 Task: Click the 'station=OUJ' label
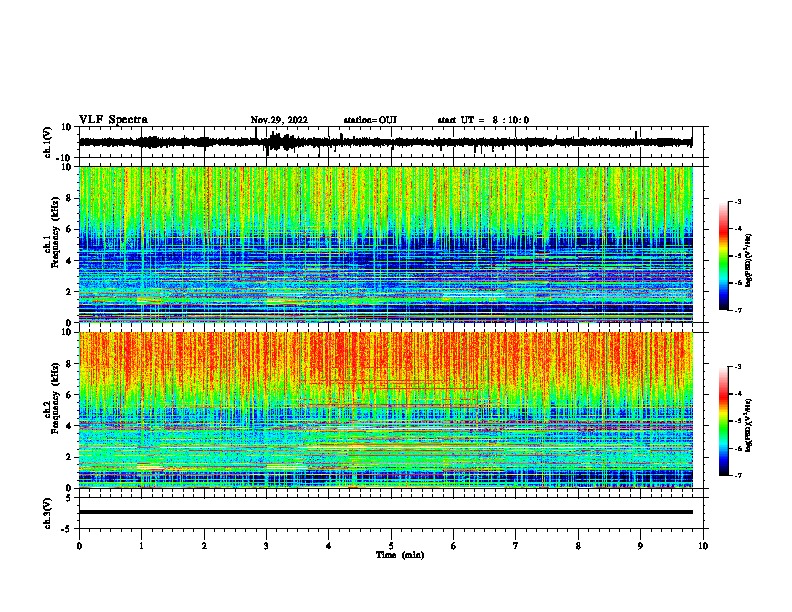[x=370, y=120]
